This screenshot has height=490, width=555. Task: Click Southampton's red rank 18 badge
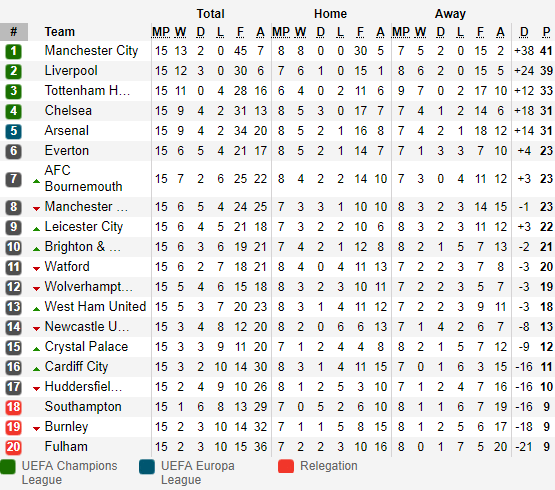pos(13,407)
